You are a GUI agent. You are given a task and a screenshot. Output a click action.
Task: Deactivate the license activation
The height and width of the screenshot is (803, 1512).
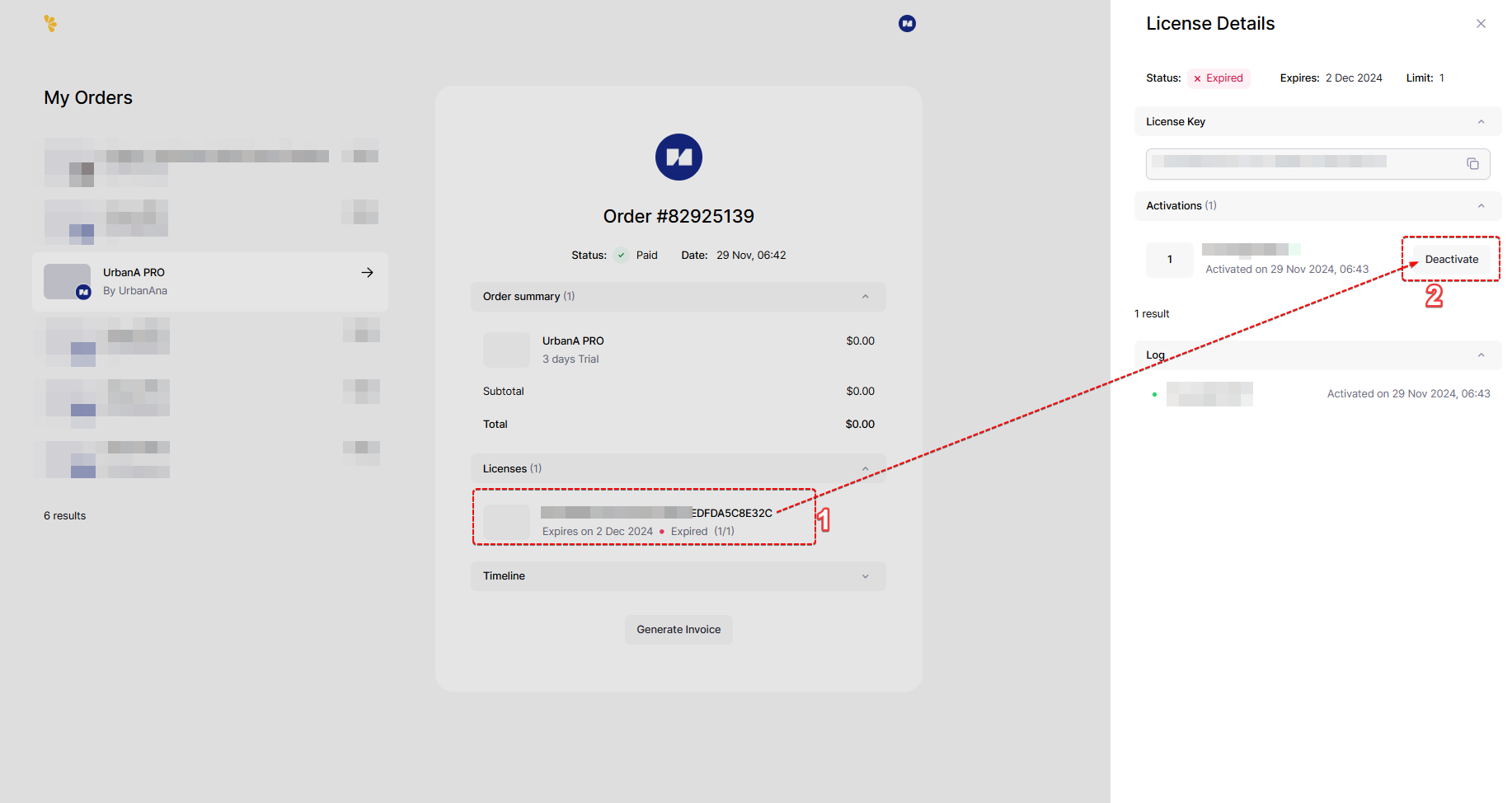point(1451,260)
